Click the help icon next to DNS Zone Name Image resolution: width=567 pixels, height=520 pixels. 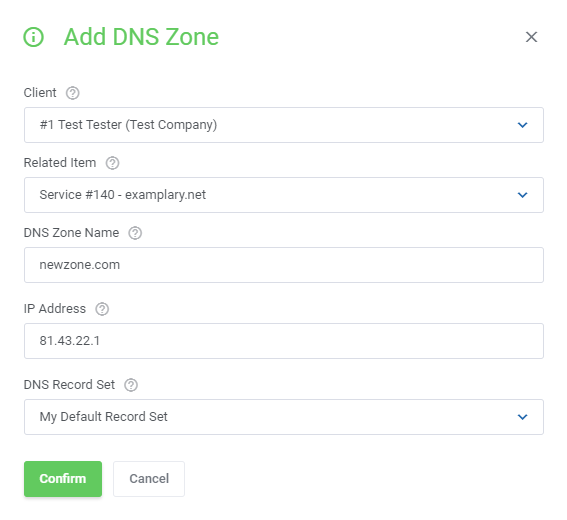(135, 233)
